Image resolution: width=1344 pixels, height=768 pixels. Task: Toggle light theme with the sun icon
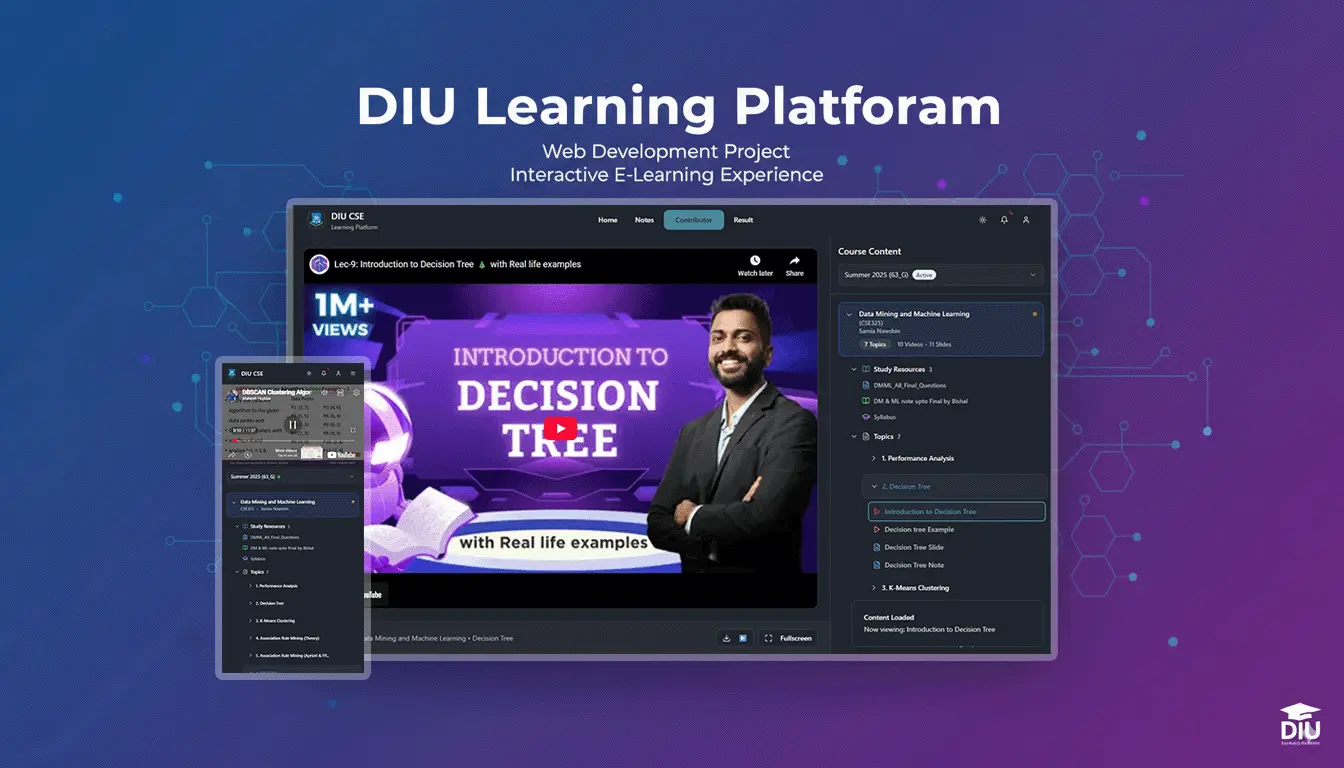click(982, 219)
